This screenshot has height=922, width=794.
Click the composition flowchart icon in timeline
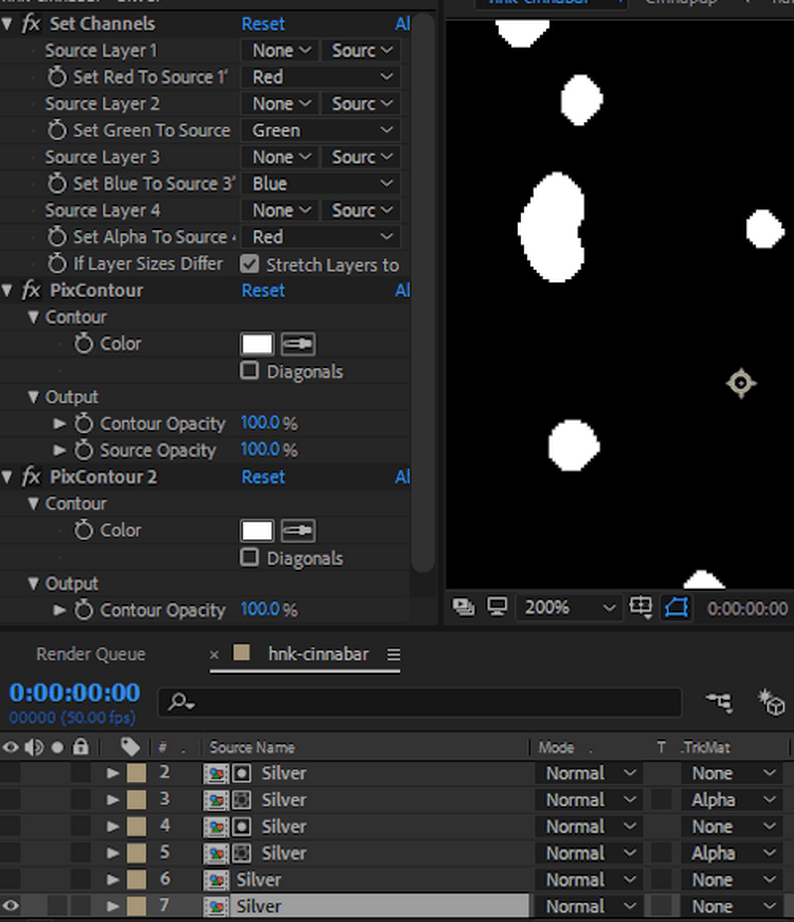click(x=718, y=703)
